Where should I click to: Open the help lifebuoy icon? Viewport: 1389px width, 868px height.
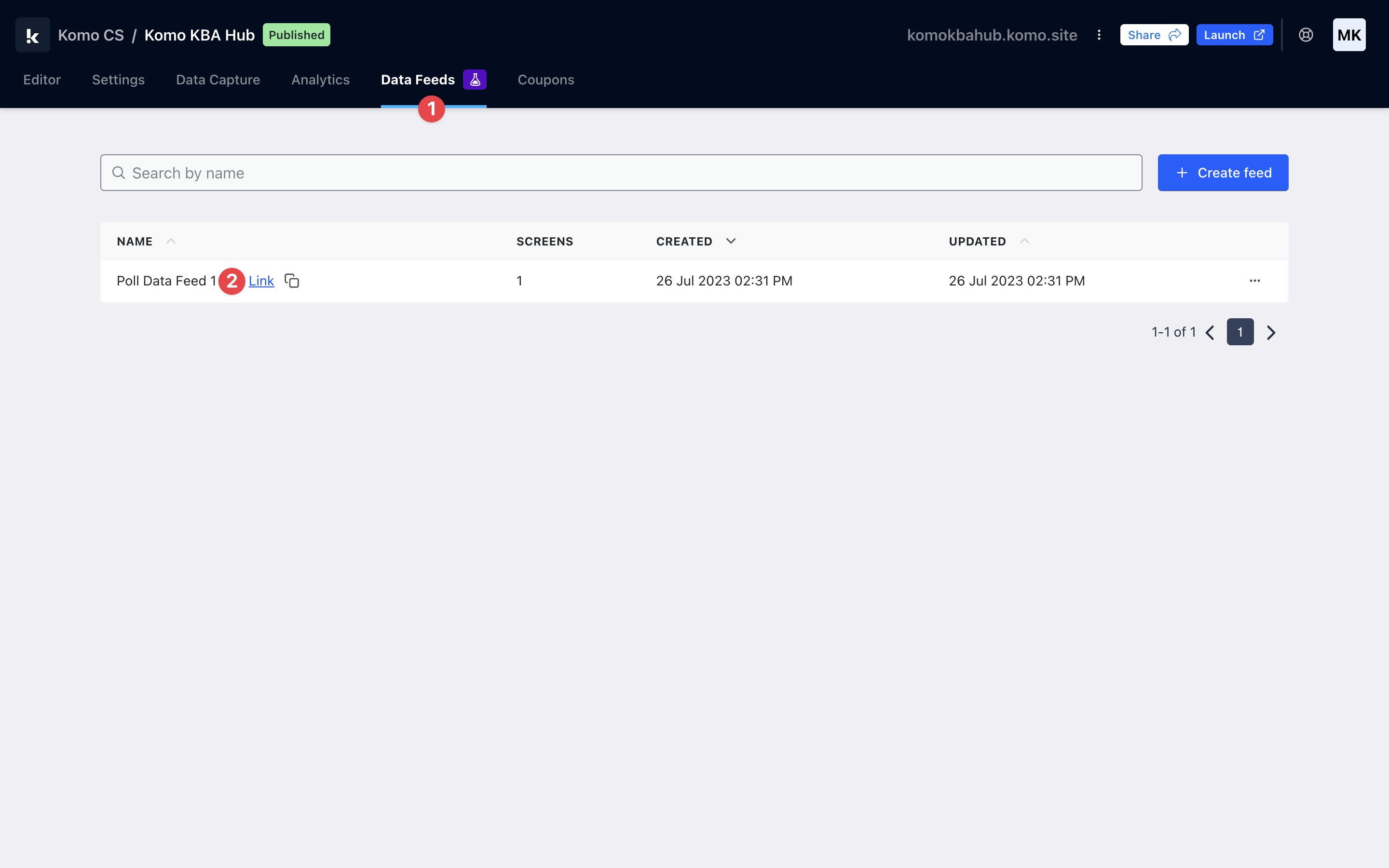pos(1306,35)
